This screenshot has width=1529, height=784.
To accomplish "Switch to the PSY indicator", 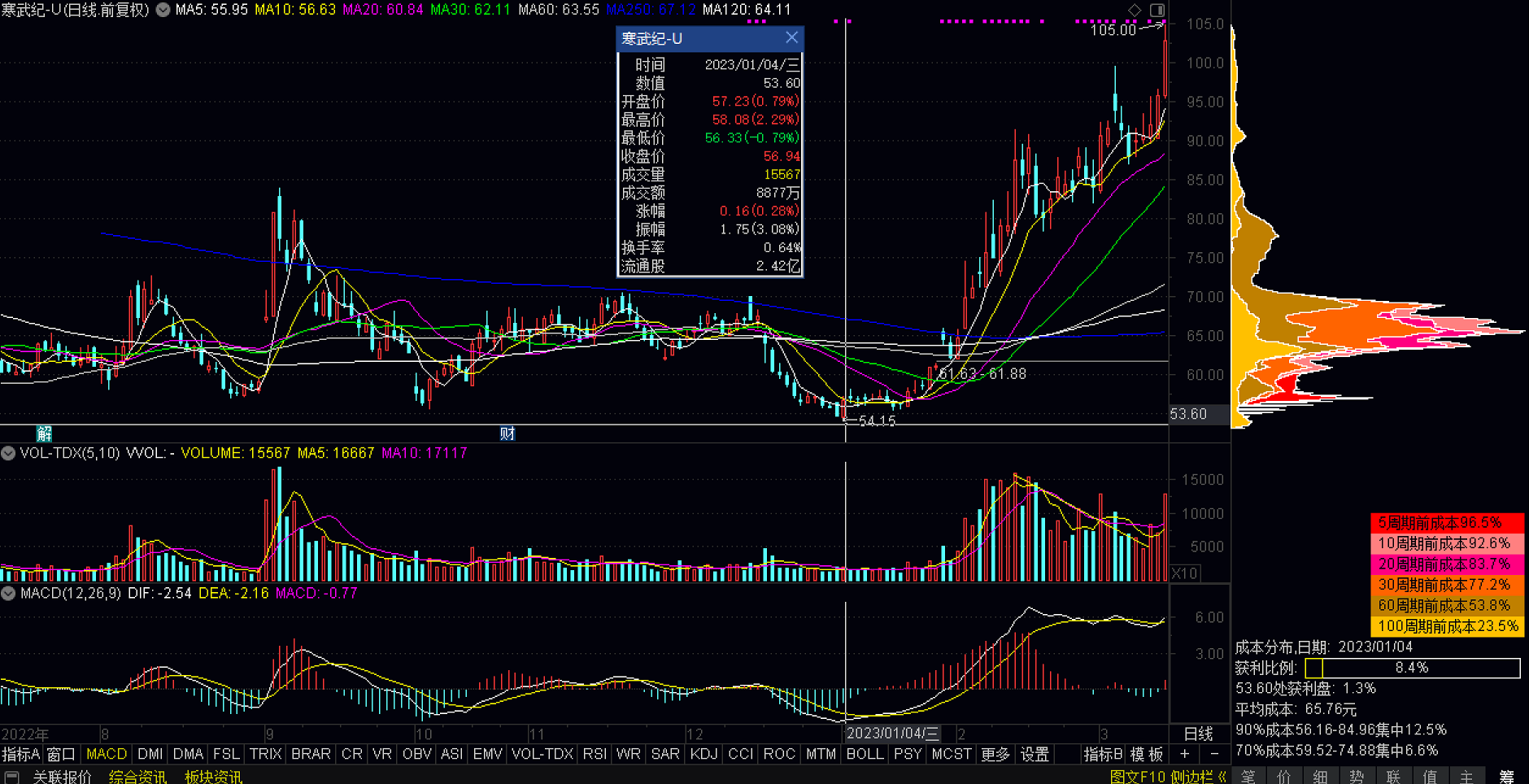I will click(x=908, y=754).
